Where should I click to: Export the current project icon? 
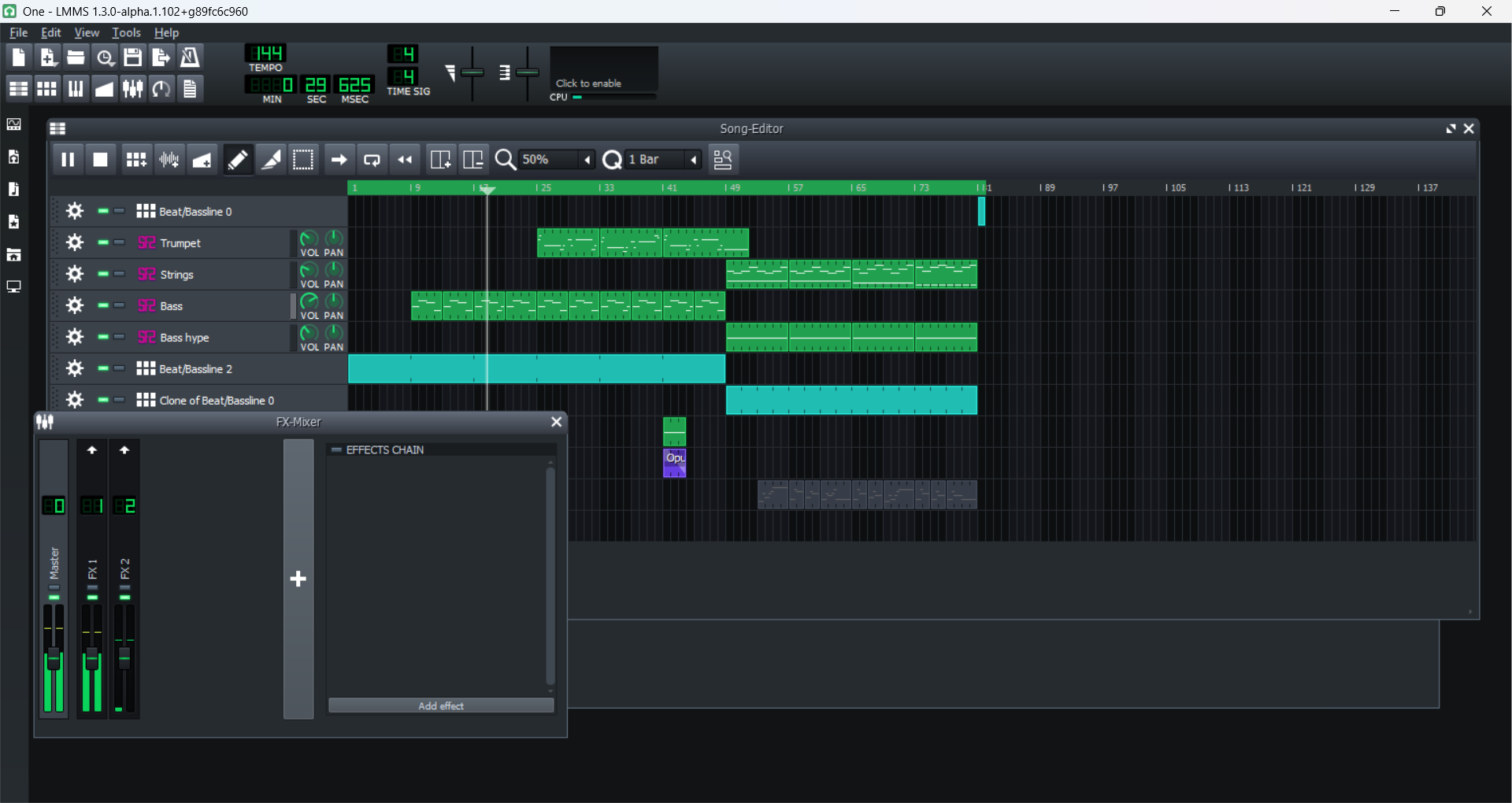[x=161, y=57]
